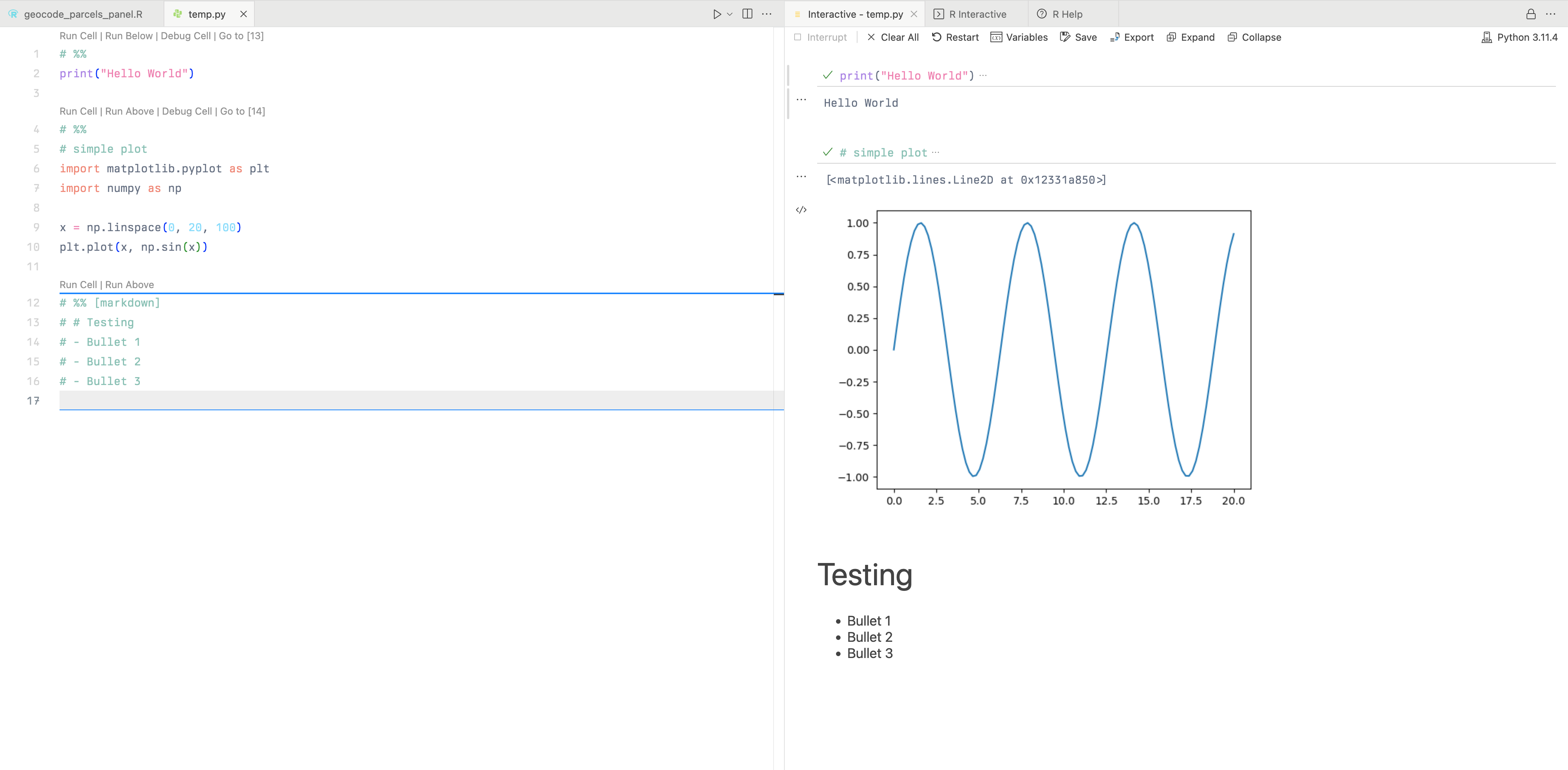Screen dimensions: 1568x770
Task: Restart the Python kernel
Action: click(x=954, y=37)
